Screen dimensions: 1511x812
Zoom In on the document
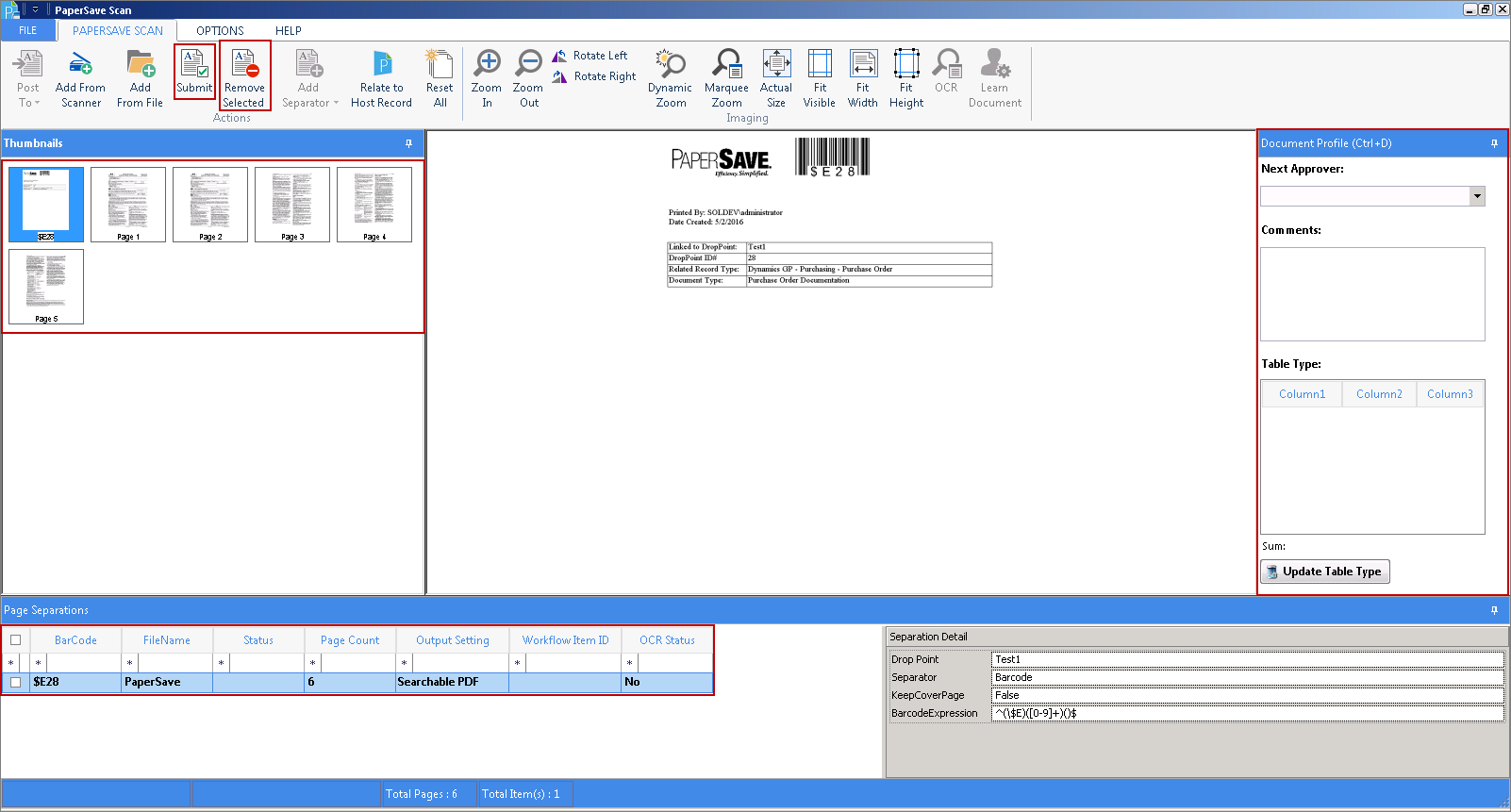pyautogui.click(x=487, y=80)
